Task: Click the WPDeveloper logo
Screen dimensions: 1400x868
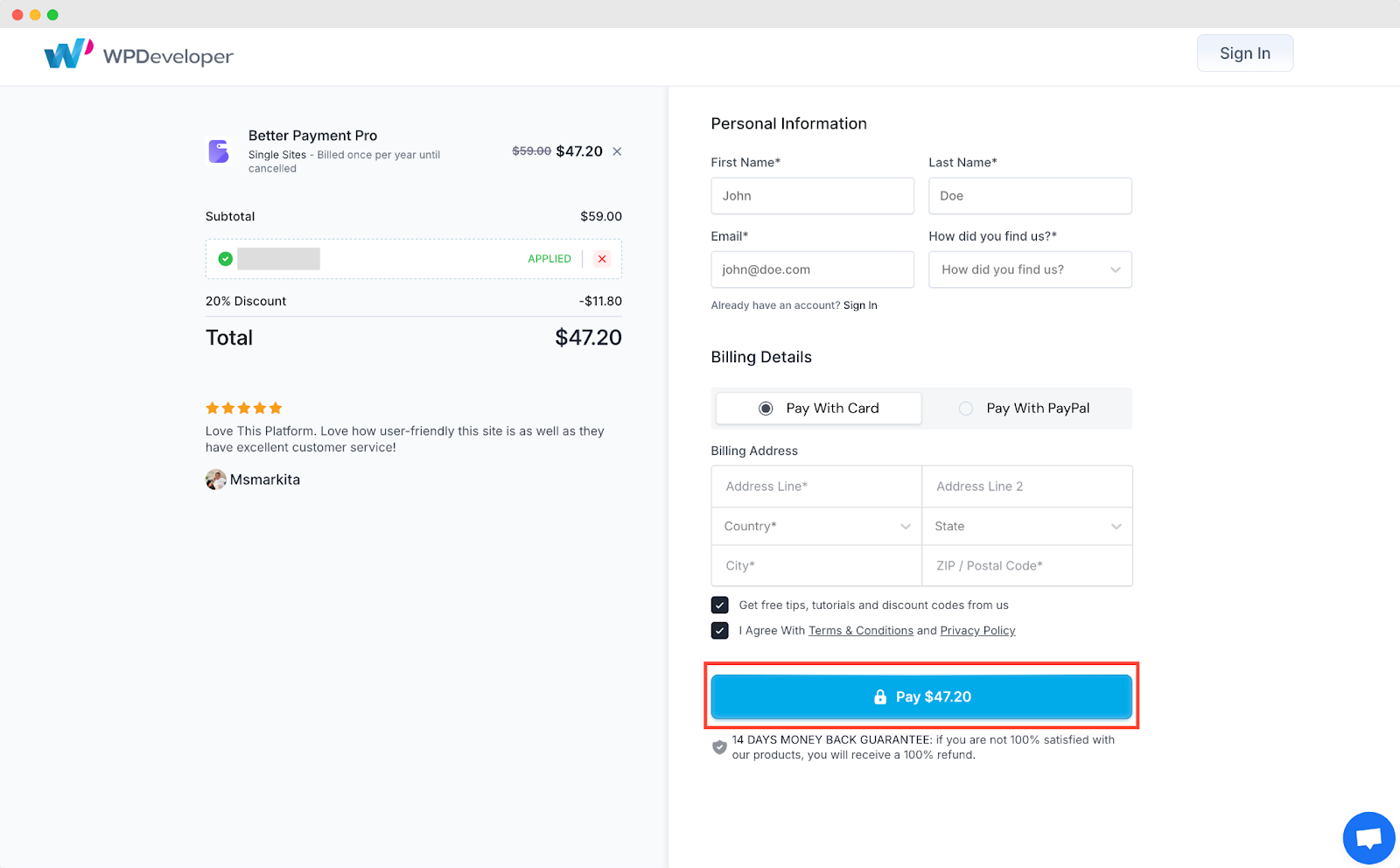Action: 138,54
